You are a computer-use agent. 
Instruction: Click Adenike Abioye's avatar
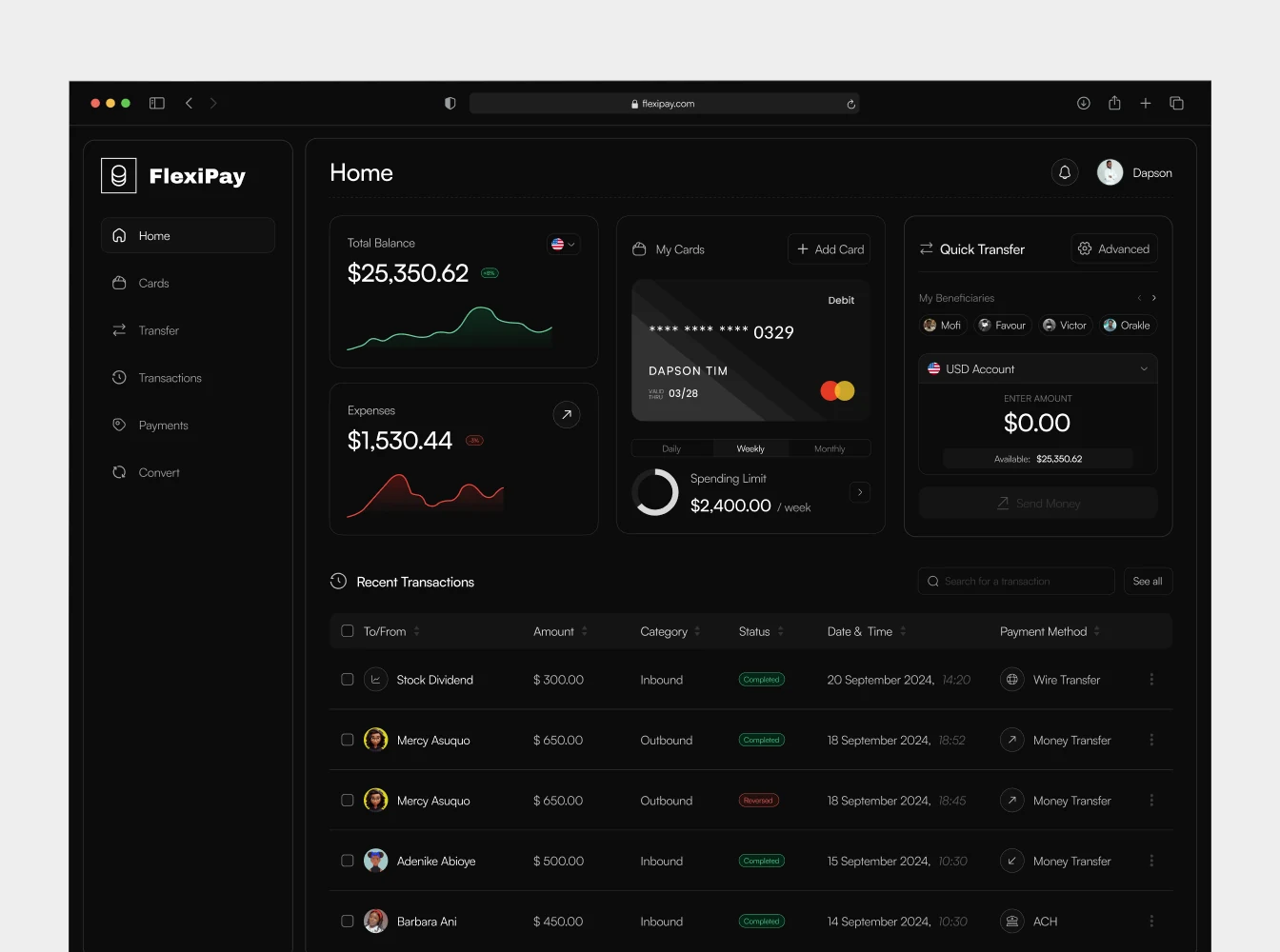coord(375,861)
